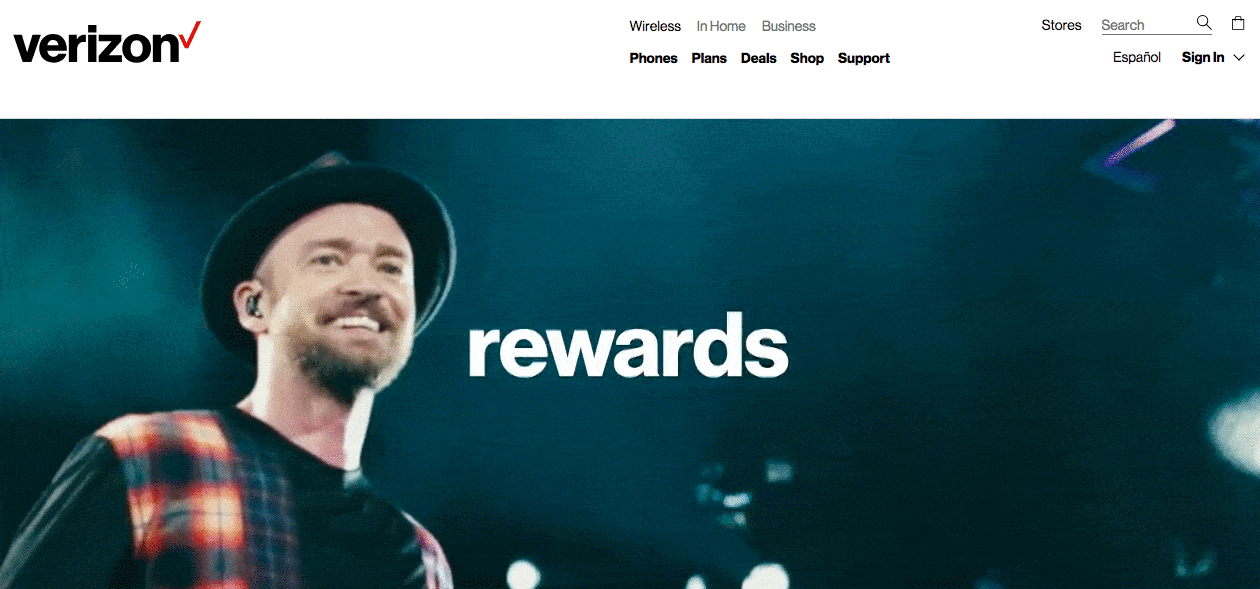Open the Support menu
The image size is (1260, 589).
click(864, 58)
